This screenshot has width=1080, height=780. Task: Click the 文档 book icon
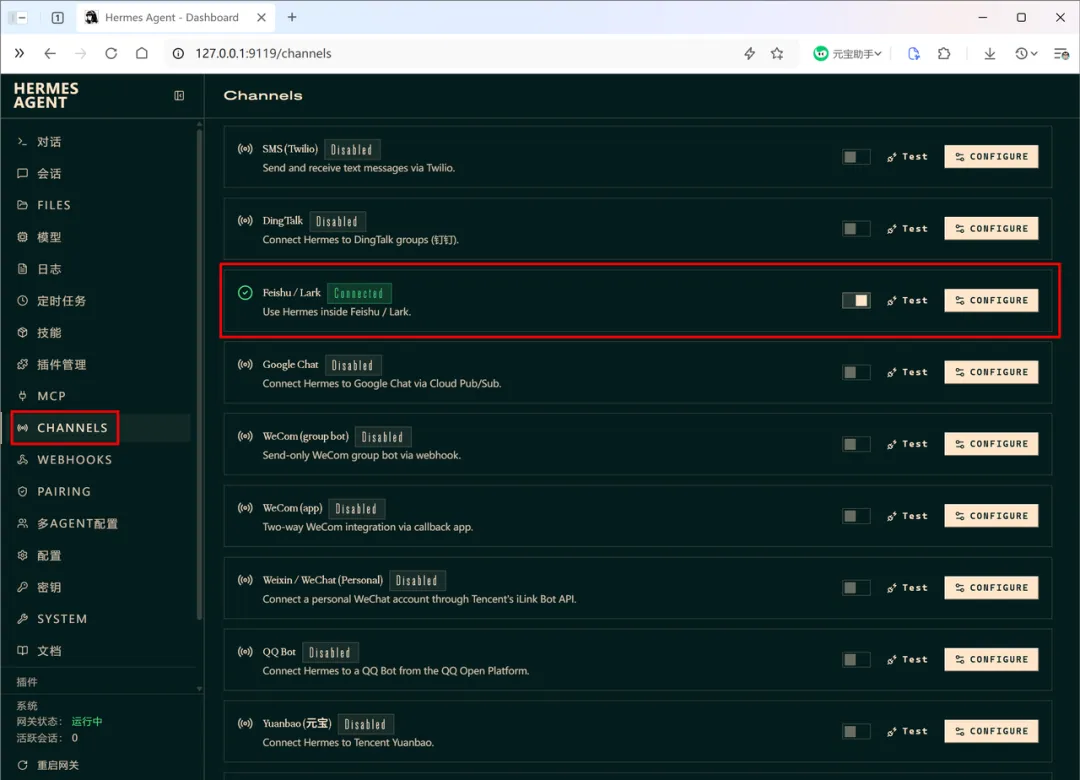(x=23, y=650)
